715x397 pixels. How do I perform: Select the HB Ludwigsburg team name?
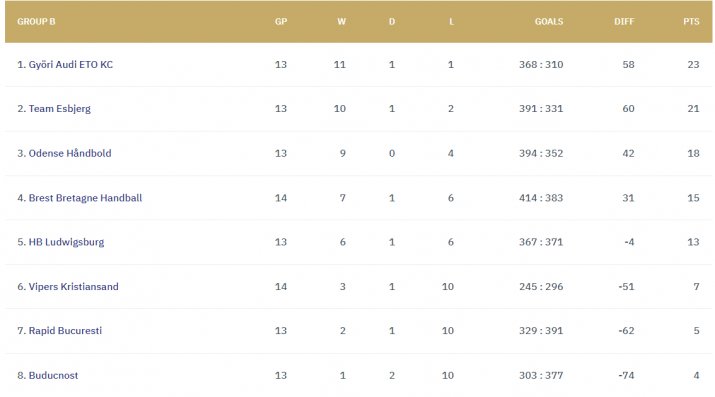point(66,242)
